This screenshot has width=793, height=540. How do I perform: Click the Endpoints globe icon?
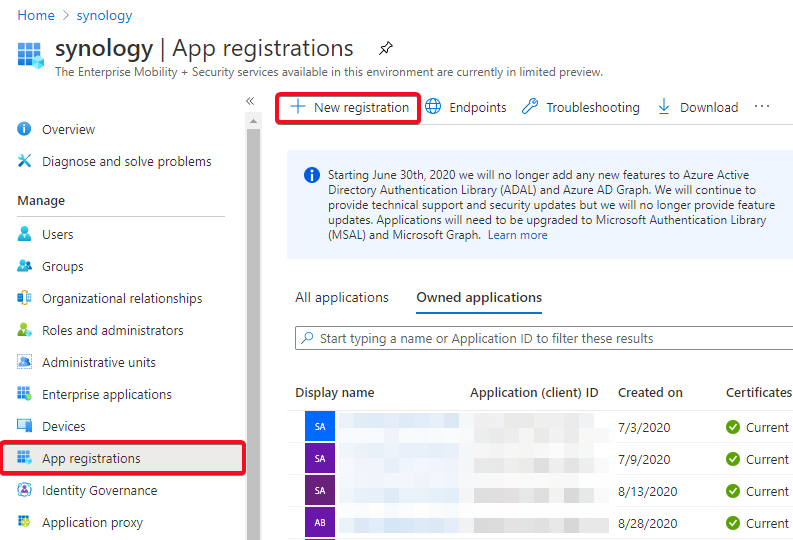click(433, 107)
